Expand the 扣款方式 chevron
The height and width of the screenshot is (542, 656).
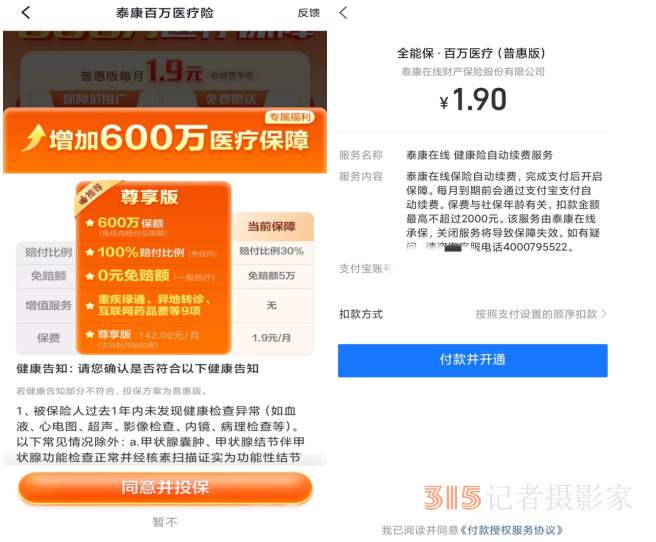[604, 314]
